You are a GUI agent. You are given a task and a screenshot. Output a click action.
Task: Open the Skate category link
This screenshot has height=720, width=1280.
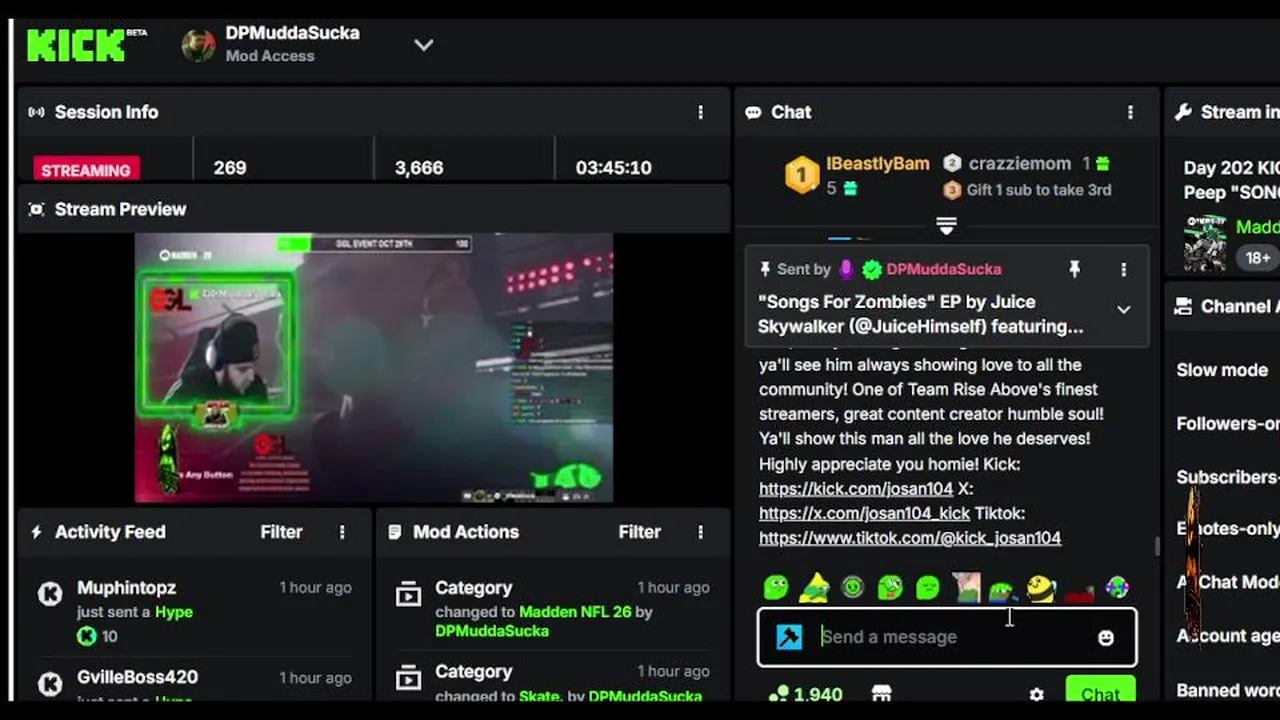[541, 696]
